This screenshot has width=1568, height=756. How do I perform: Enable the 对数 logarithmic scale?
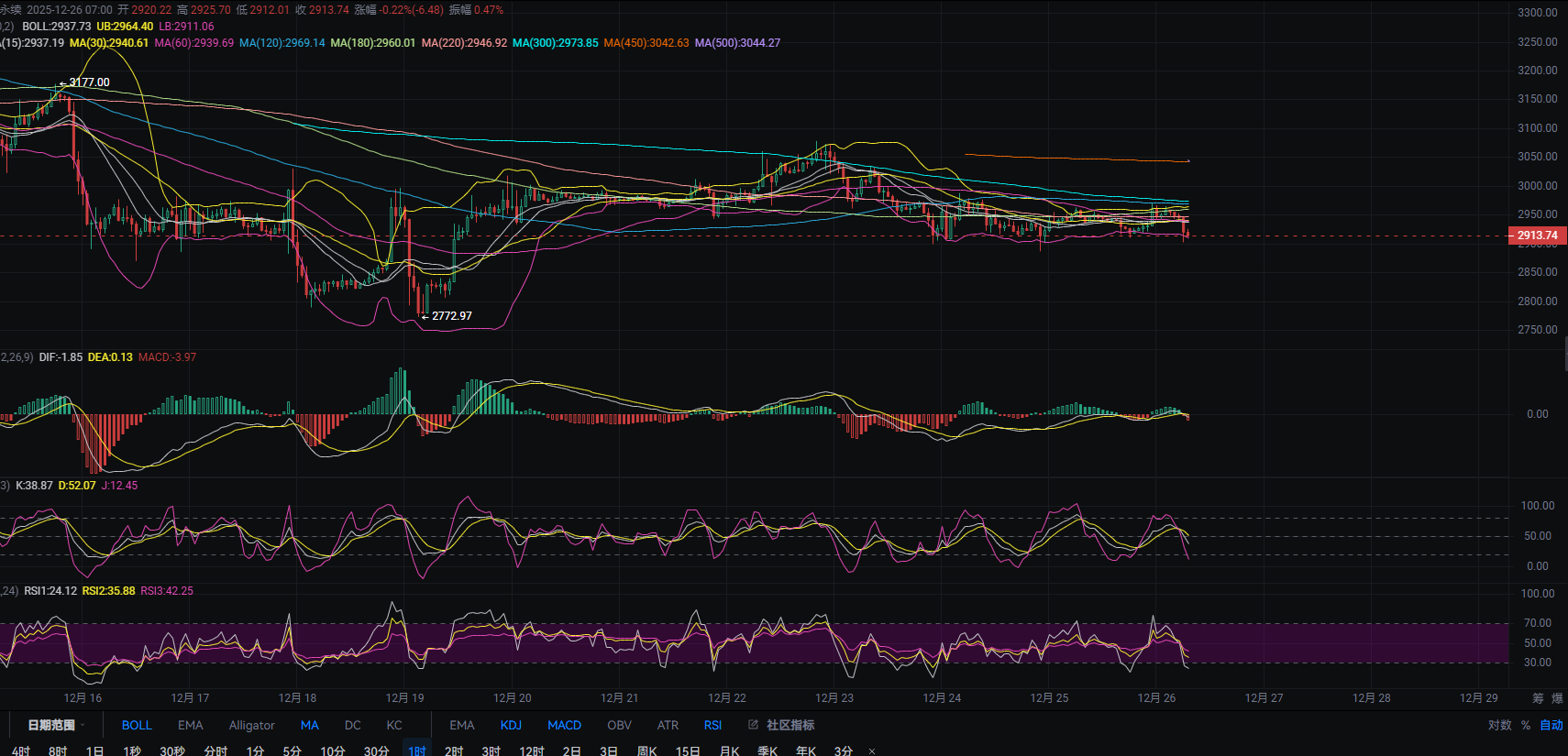coord(1499,725)
